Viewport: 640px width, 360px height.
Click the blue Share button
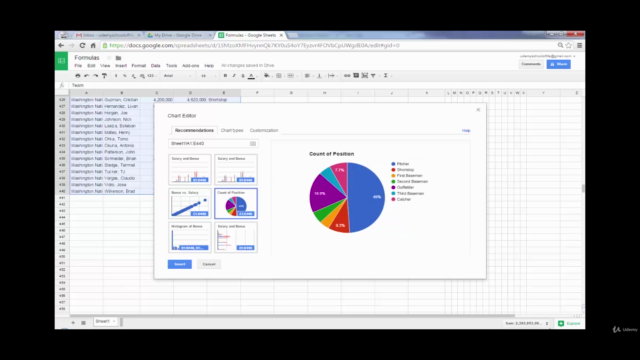click(x=558, y=64)
